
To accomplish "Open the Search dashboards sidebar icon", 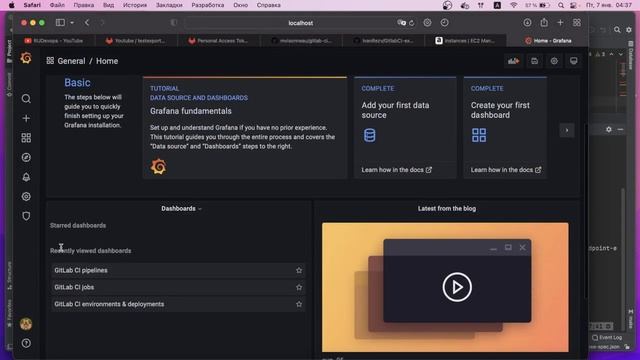I will (x=26, y=99).
